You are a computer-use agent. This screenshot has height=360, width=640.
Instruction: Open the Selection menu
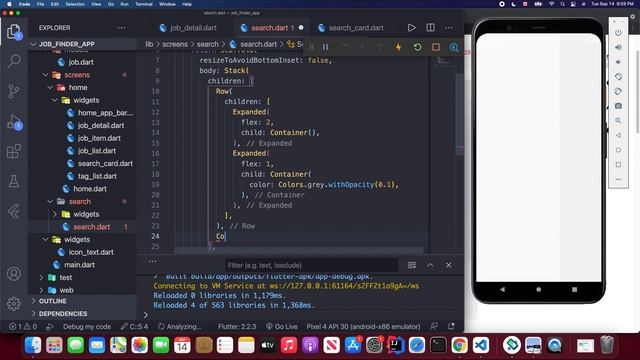[x=75, y=4]
